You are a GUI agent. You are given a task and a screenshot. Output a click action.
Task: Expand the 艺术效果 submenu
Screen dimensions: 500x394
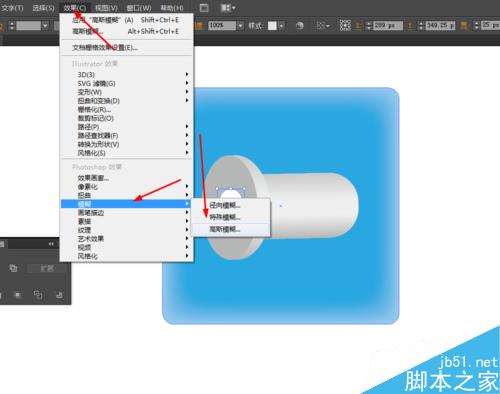pyautogui.click(x=126, y=238)
